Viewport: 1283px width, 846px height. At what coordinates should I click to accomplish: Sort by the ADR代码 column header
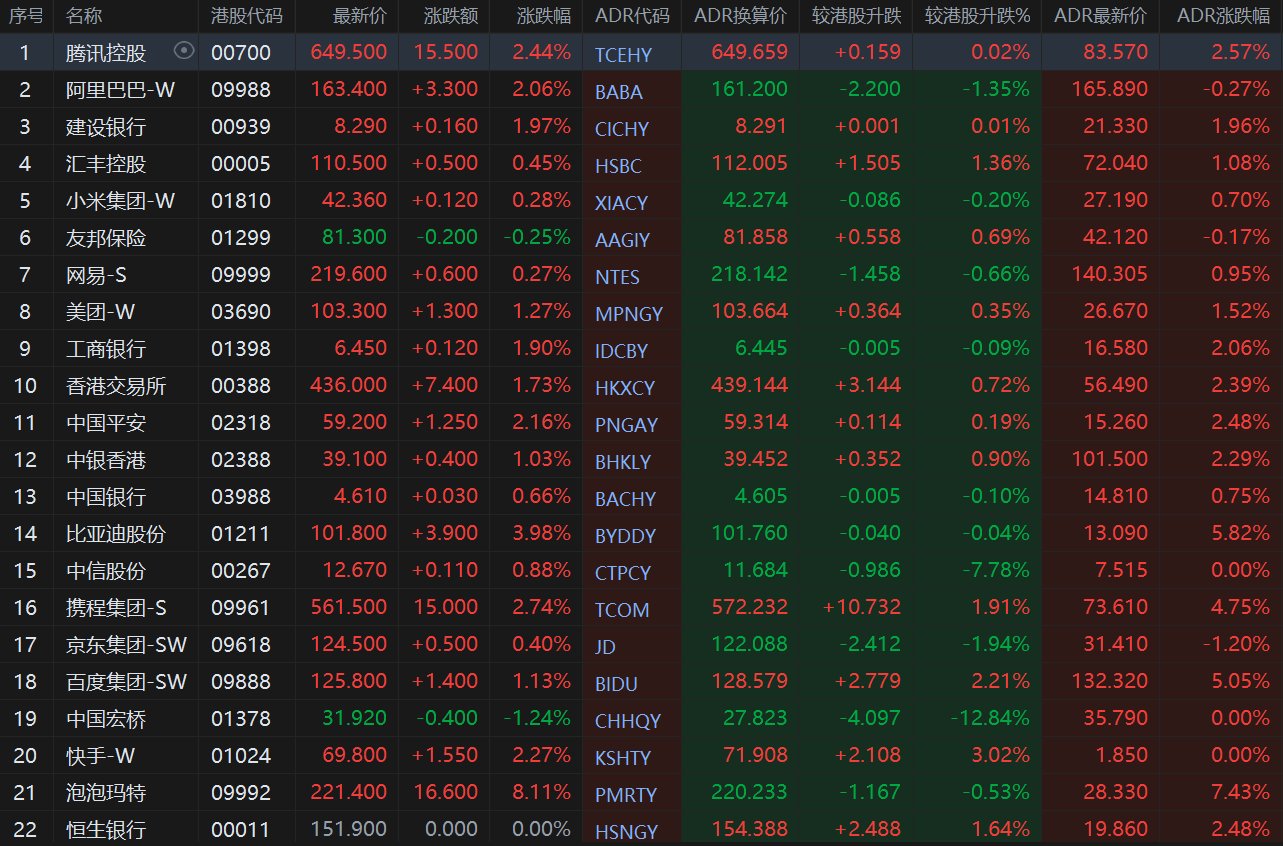tap(632, 15)
